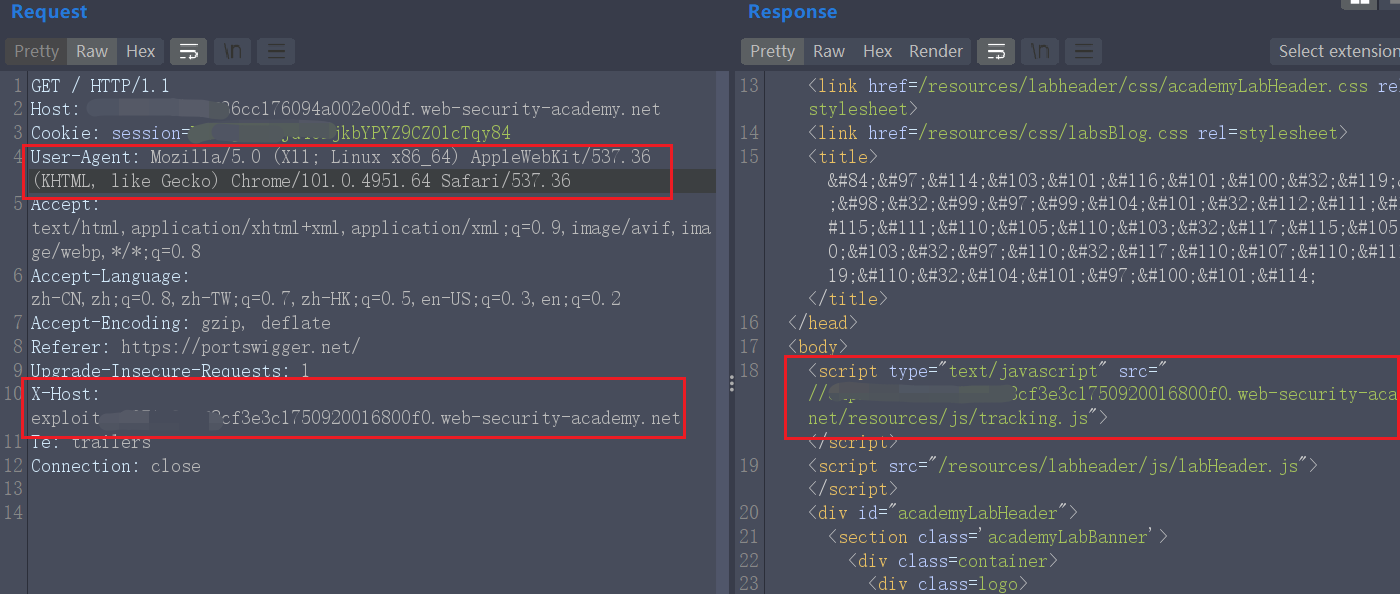1400x594 pixels.
Task: Click the </head> tag in response
Action: coord(823,323)
